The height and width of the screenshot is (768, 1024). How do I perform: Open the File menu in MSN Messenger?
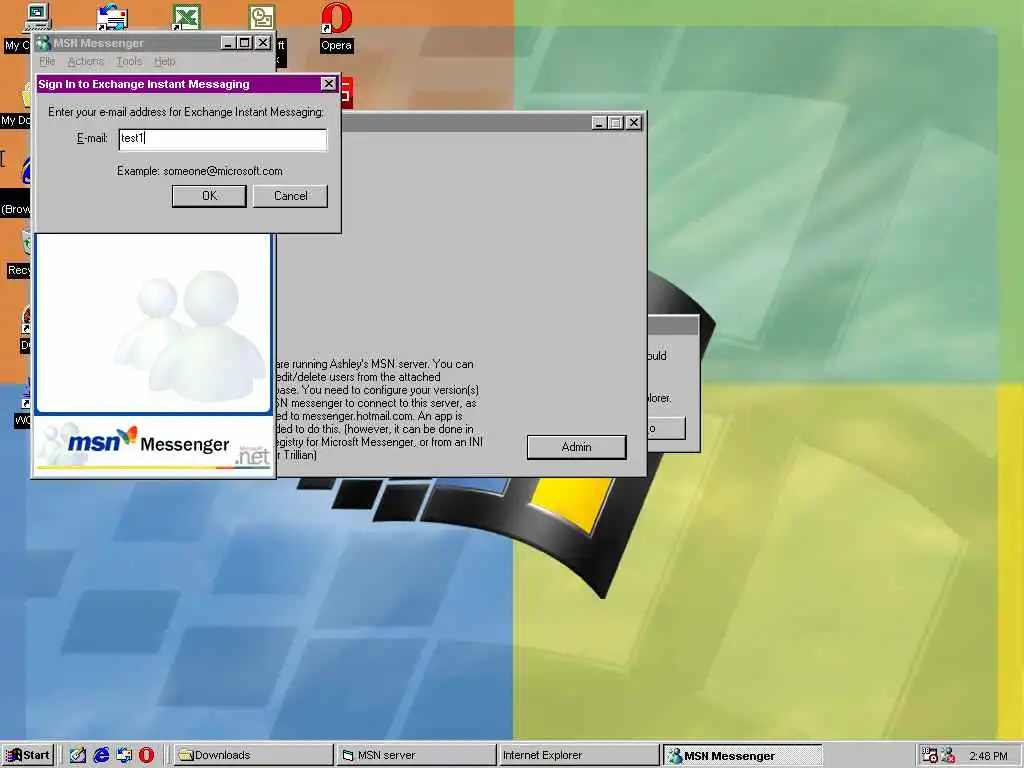tap(47, 61)
